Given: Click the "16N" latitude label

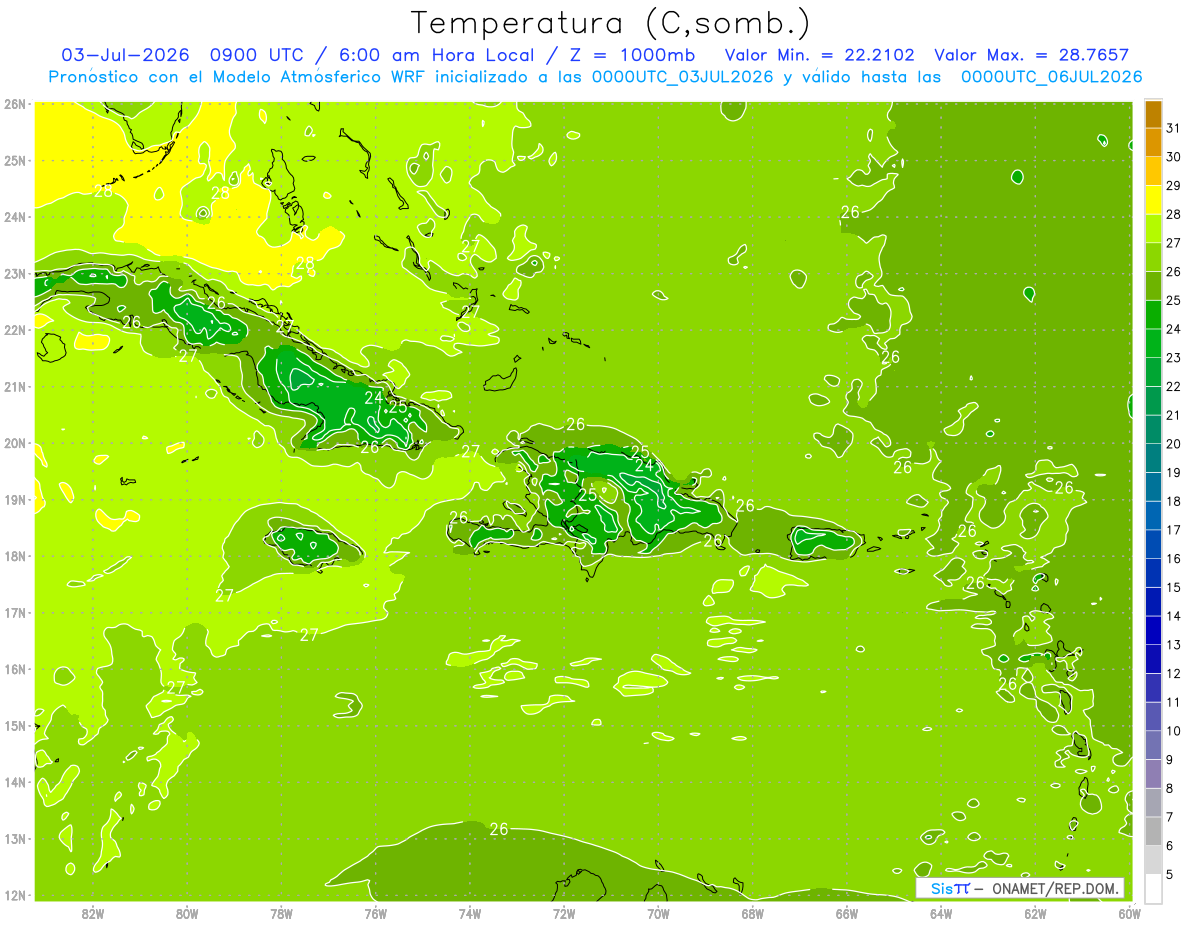Looking at the screenshot, I should coord(14,669).
